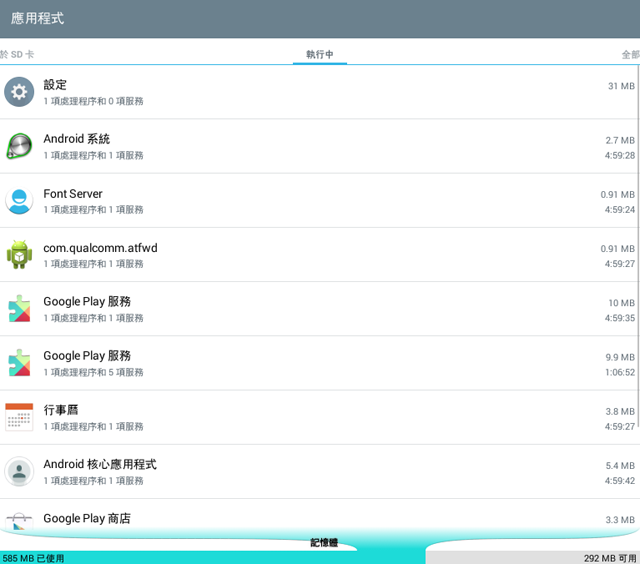640x564 pixels.
Task: Switch to the 全部 tab
Action: [631, 54]
